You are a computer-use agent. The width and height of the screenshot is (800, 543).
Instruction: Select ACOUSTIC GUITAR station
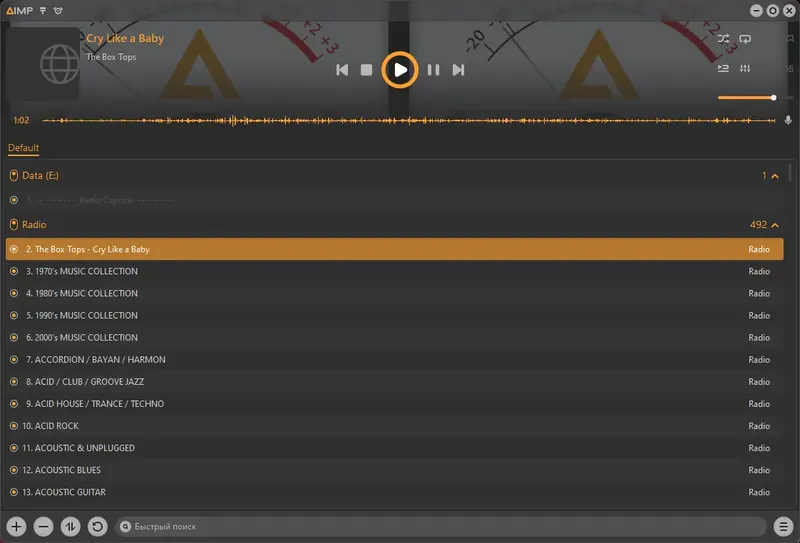pos(394,492)
